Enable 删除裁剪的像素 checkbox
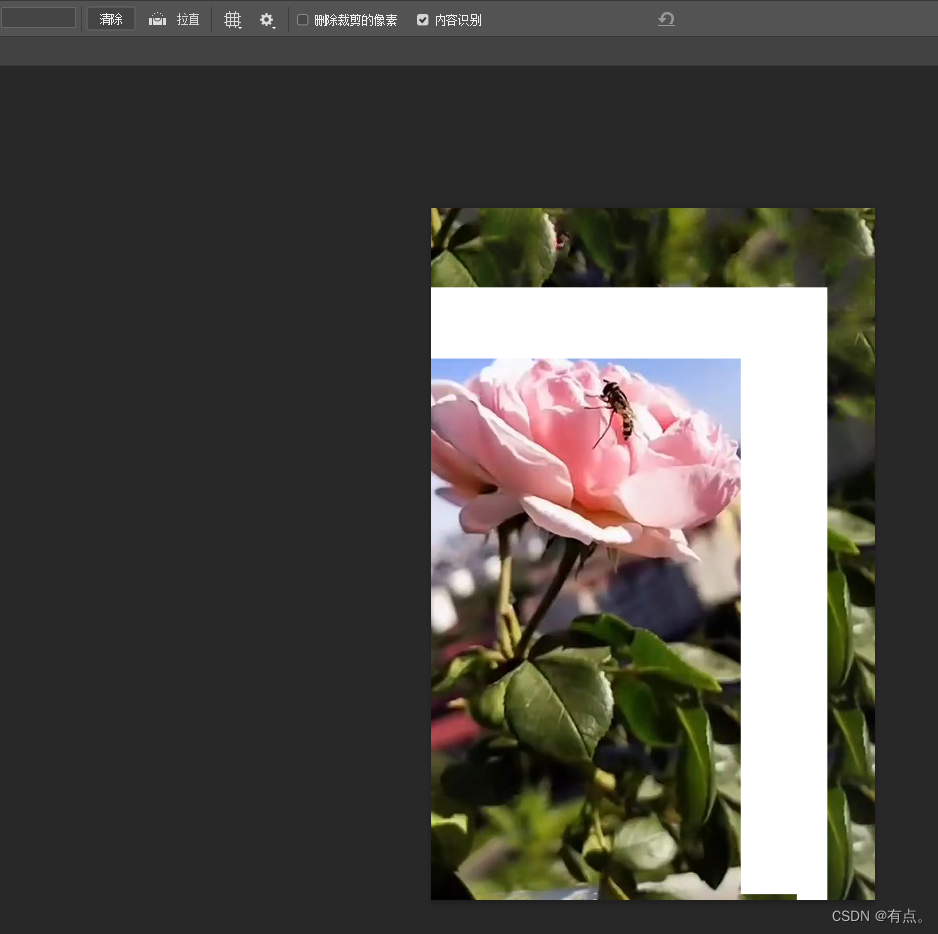The height and width of the screenshot is (934, 938). pos(303,20)
